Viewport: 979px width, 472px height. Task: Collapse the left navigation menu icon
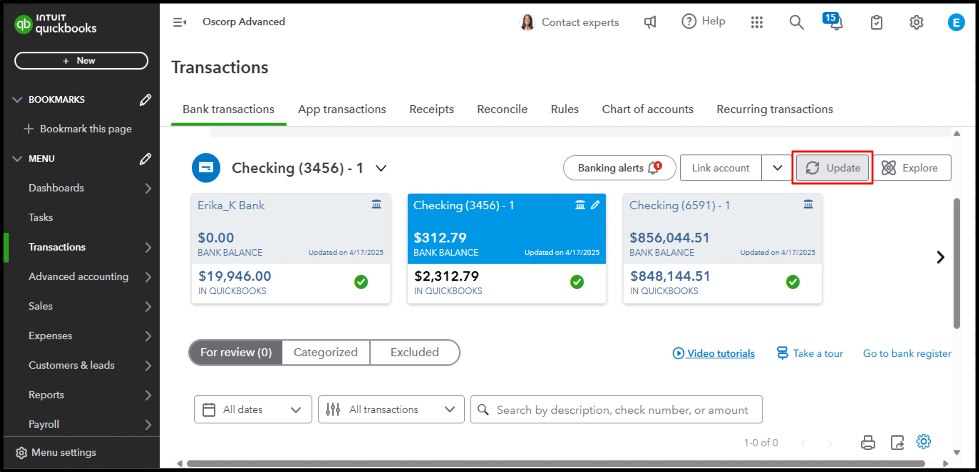180,22
